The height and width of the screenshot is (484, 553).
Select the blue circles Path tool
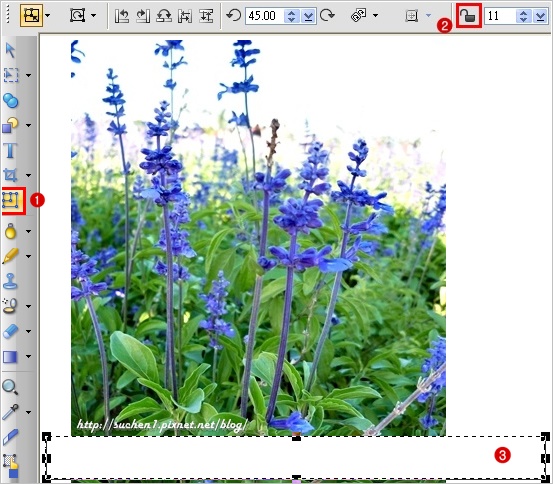pyautogui.click(x=11, y=100)
